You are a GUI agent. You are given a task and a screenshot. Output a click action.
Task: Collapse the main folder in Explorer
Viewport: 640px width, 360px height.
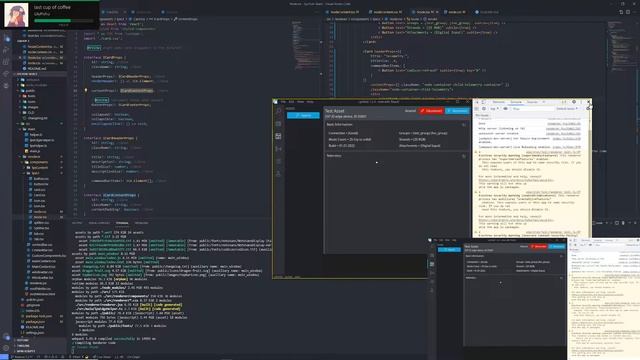30,129
